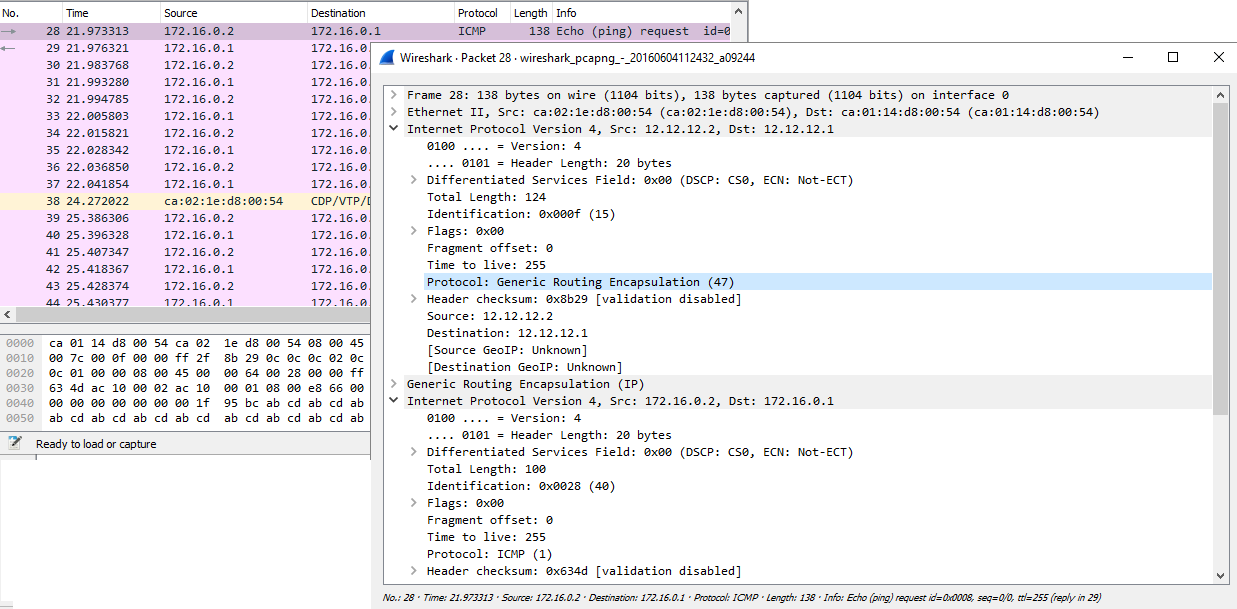Sort packets by the Protocol column
The height and width of the screenshot is (609, 1237).
tap(478, 12)
